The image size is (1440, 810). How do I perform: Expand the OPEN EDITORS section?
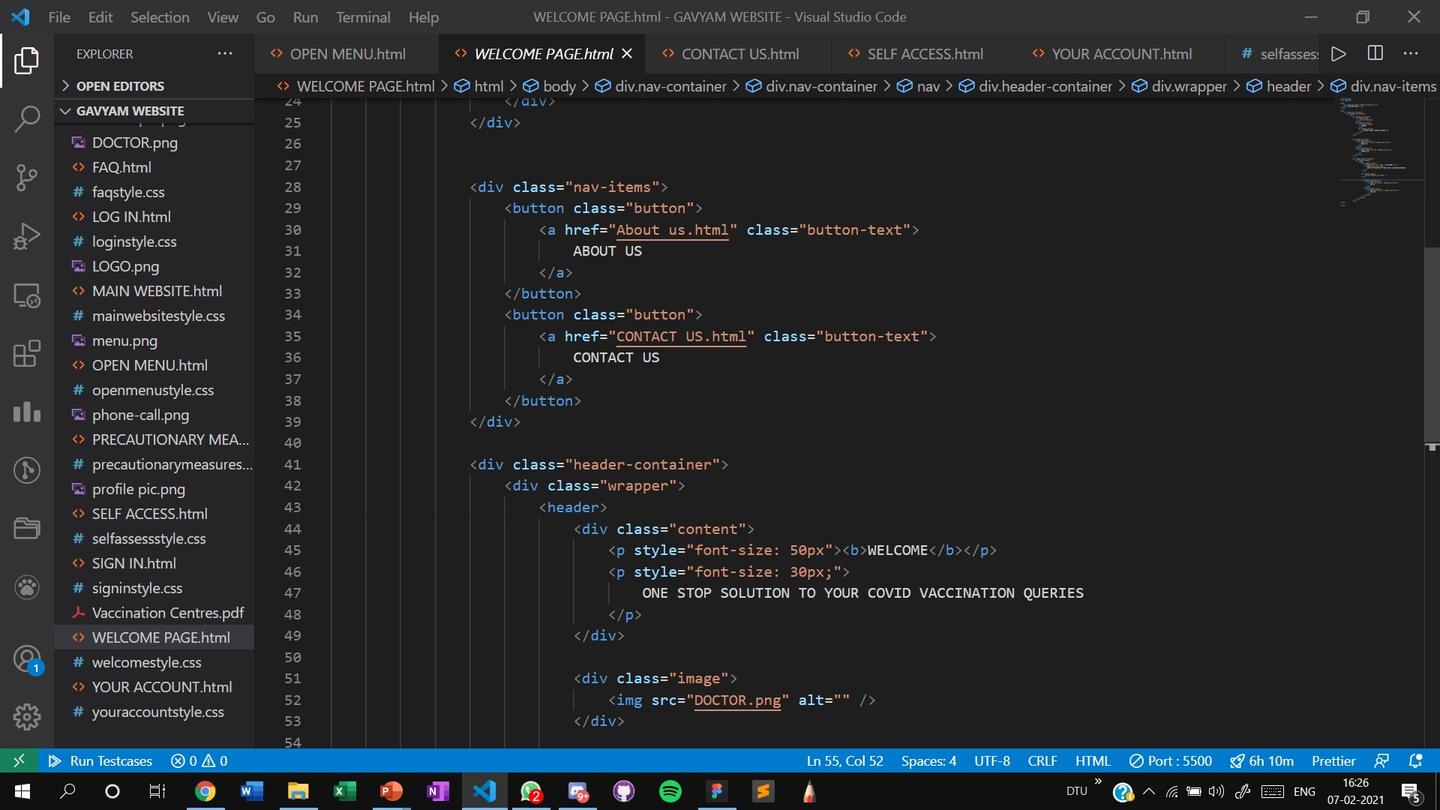155,86
